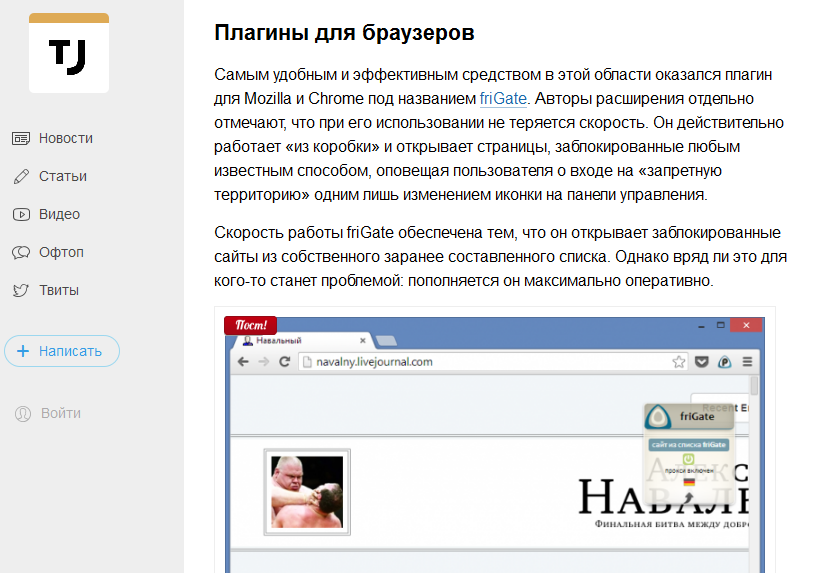Screen dimensions: 814x573
Task: Open the Офтоп section
Action: pos(61,252)
